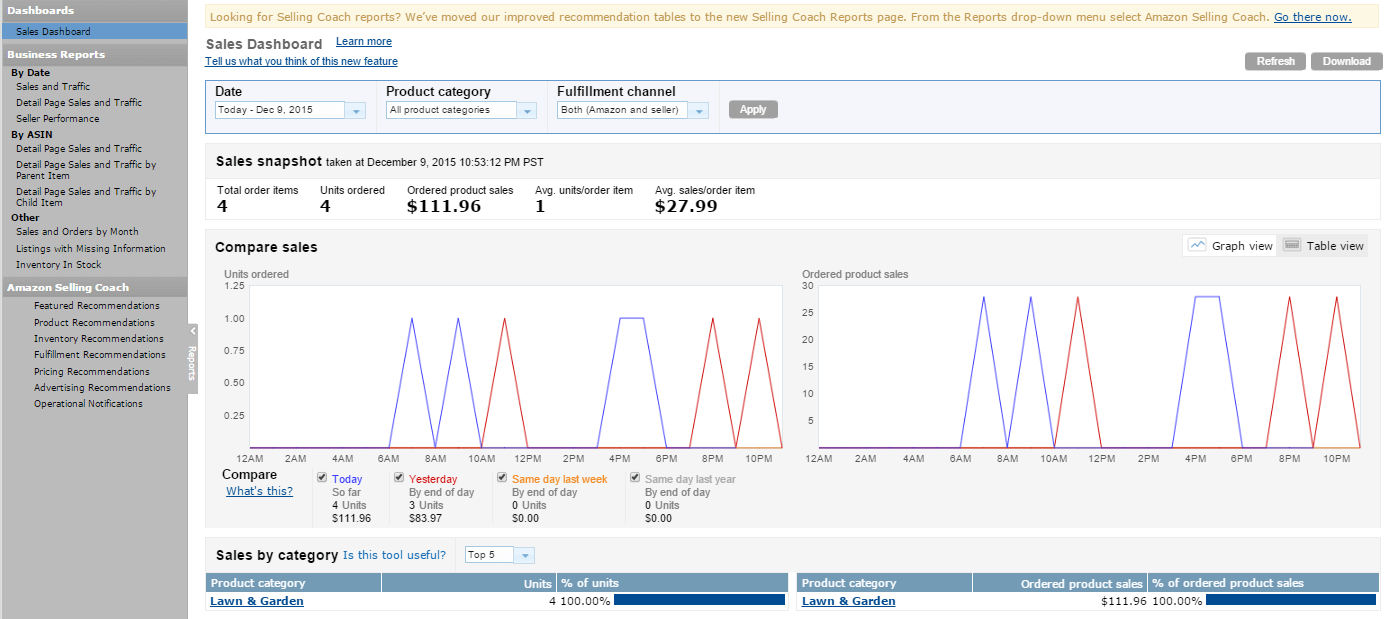Click the Apply filter button
1388x619 pixels.
point(753,110)
